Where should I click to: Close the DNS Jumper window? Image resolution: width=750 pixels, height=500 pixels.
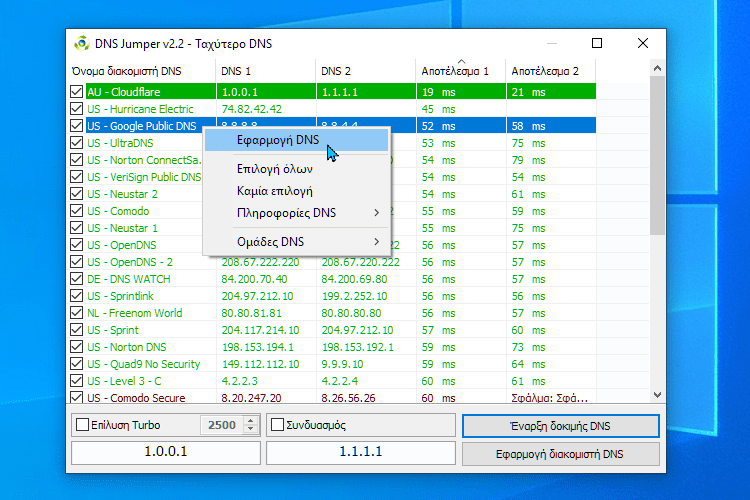(x=643, y=43)
